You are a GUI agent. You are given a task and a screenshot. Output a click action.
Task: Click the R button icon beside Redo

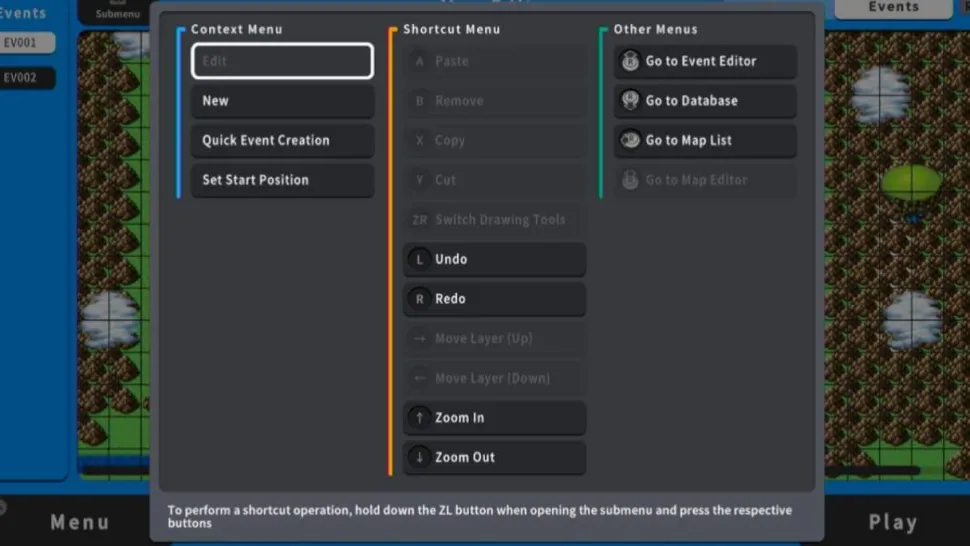(420, 299)
